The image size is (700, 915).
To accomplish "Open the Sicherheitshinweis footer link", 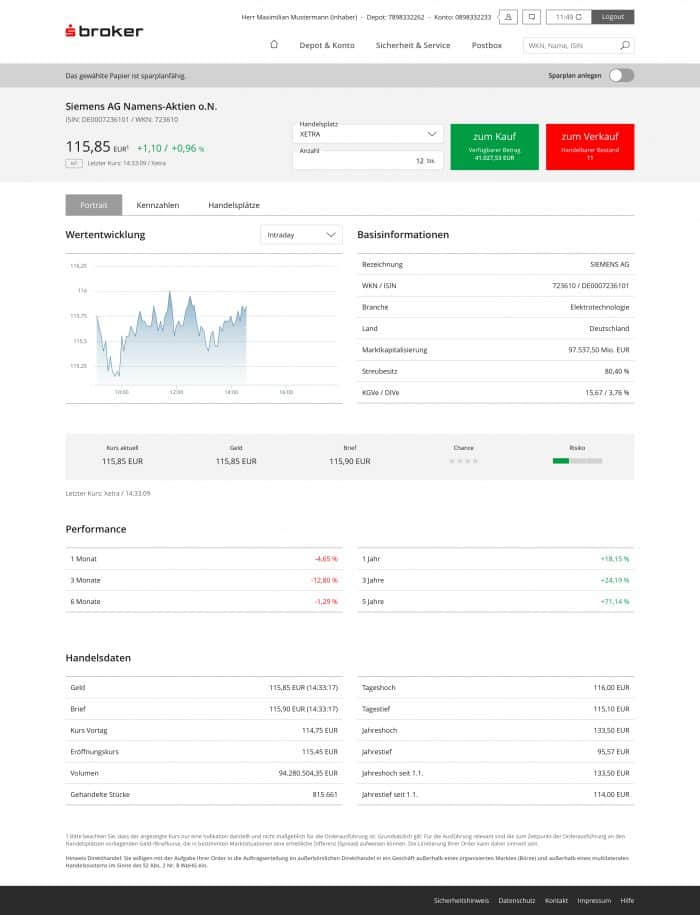I will [x=461, y=900].
